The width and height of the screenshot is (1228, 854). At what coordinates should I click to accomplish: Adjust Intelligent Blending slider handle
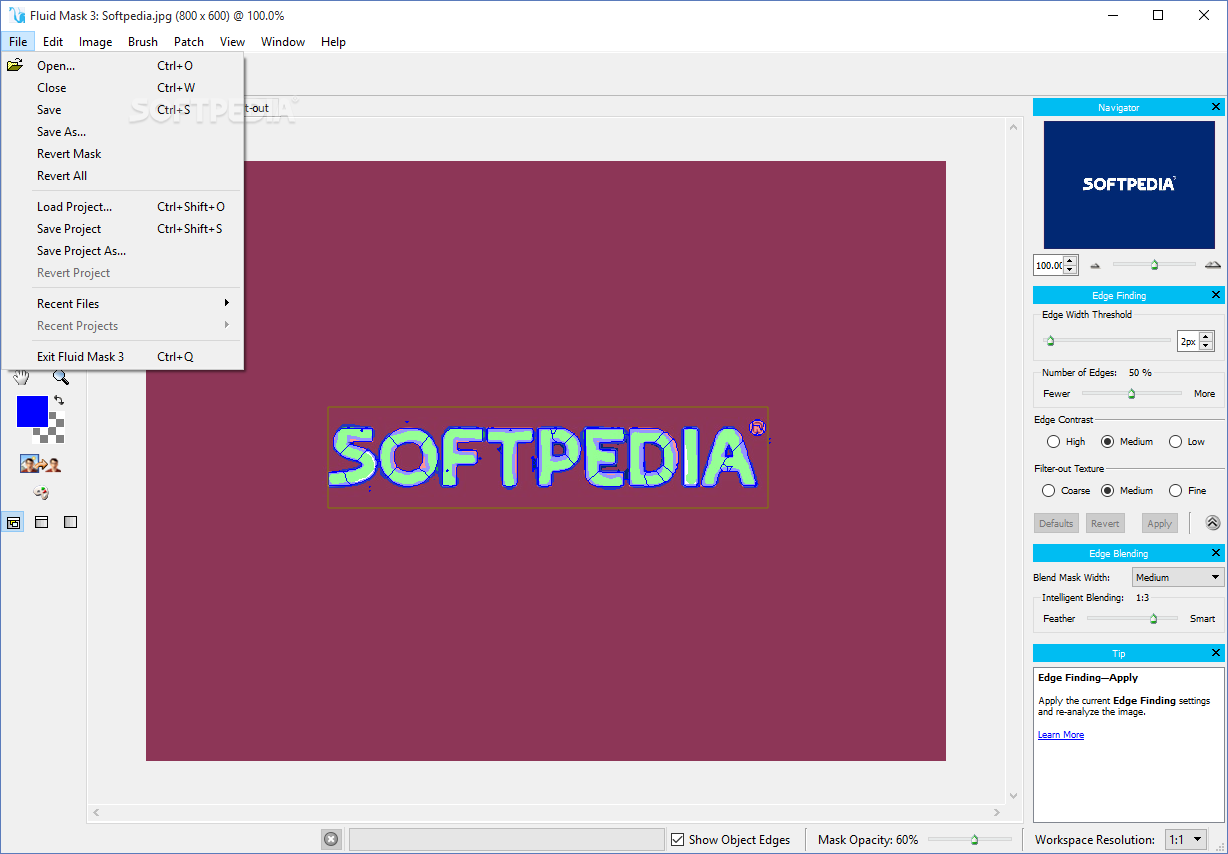click(x=1153, y=619)
